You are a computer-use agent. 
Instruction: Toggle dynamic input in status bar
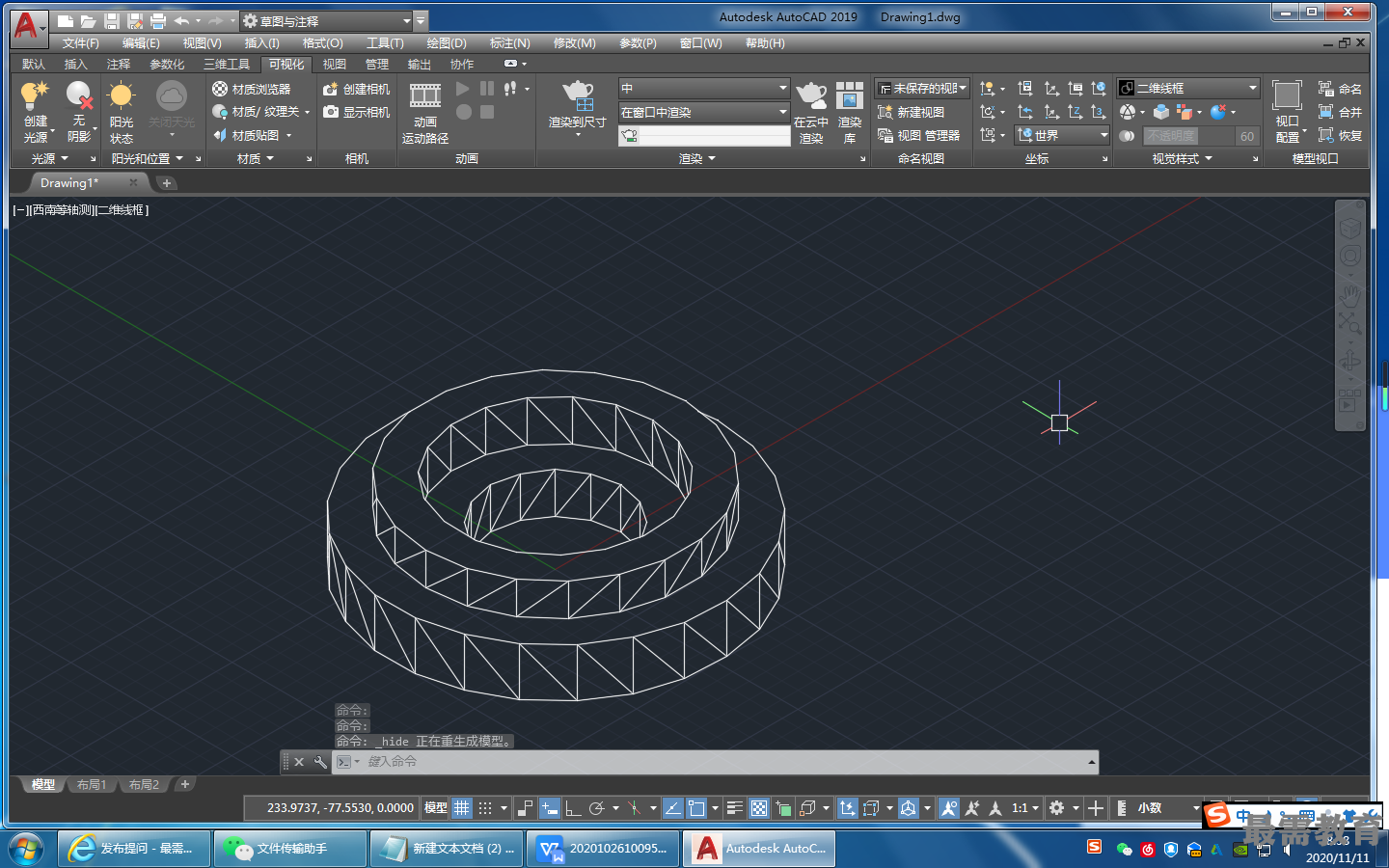coord(550,808)
